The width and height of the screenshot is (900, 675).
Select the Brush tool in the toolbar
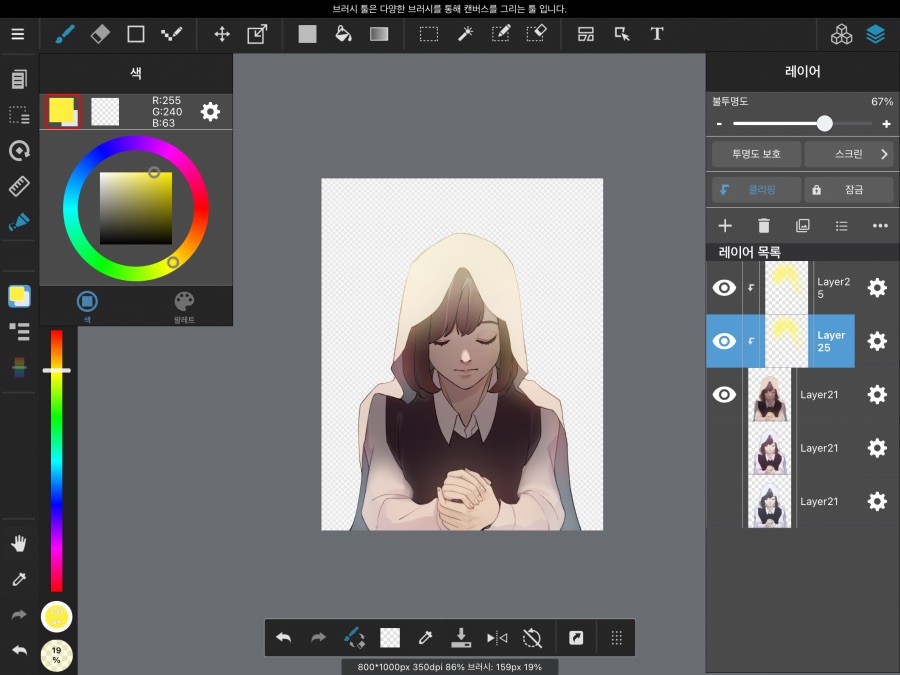pos(63,33)
